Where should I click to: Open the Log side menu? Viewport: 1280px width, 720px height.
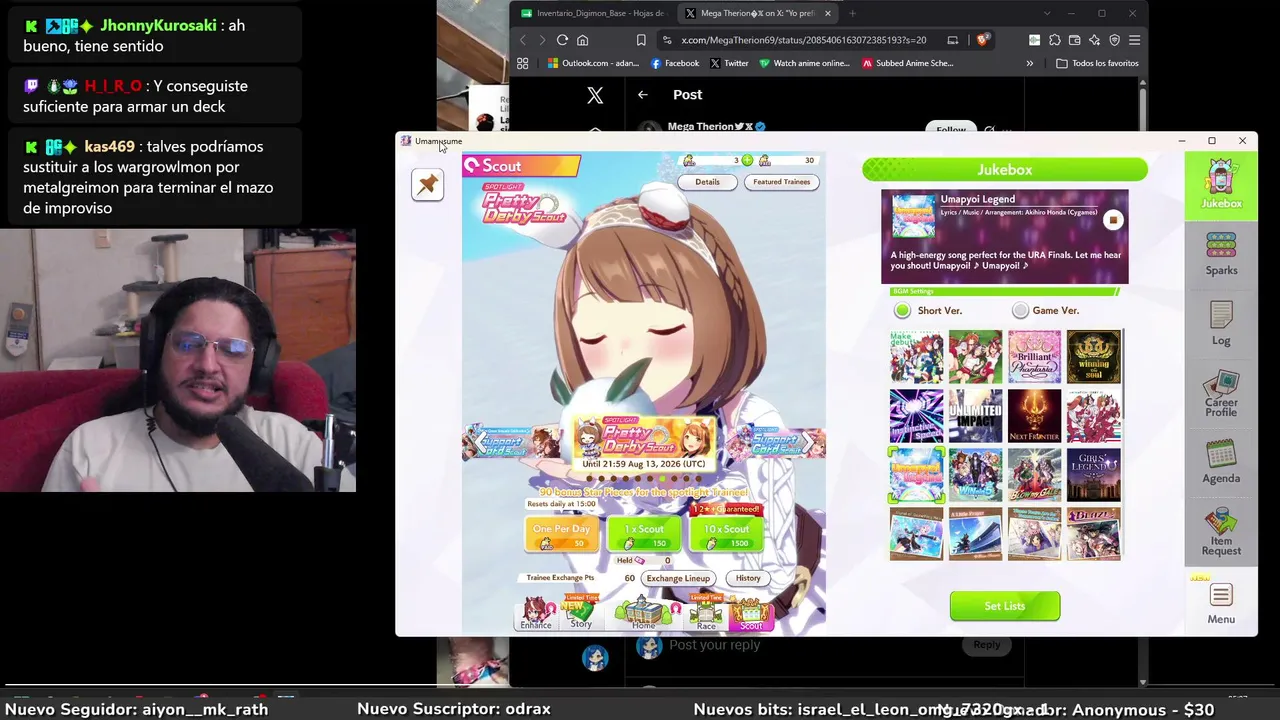(1221, 323)
